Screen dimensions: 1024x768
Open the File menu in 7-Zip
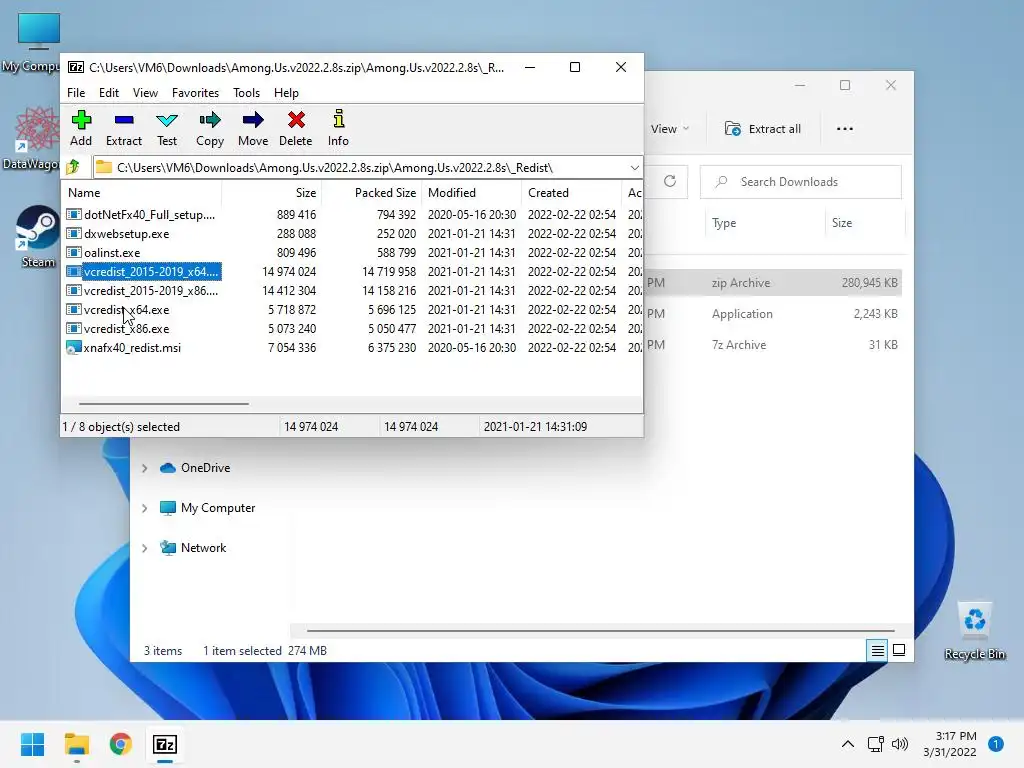point(76,93)
